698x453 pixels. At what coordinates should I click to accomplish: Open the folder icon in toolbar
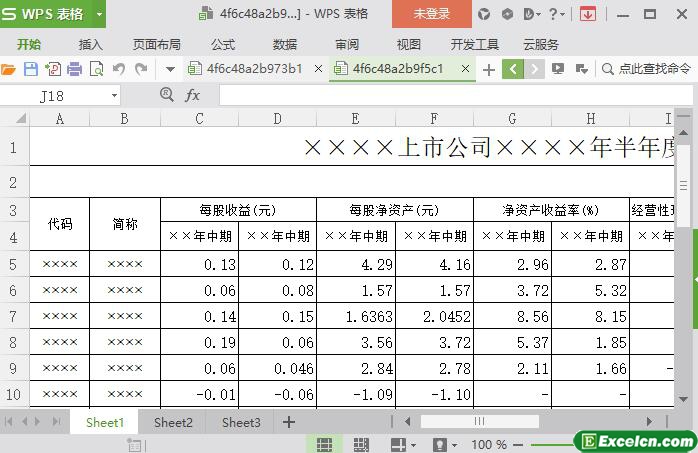click(8, 69)
